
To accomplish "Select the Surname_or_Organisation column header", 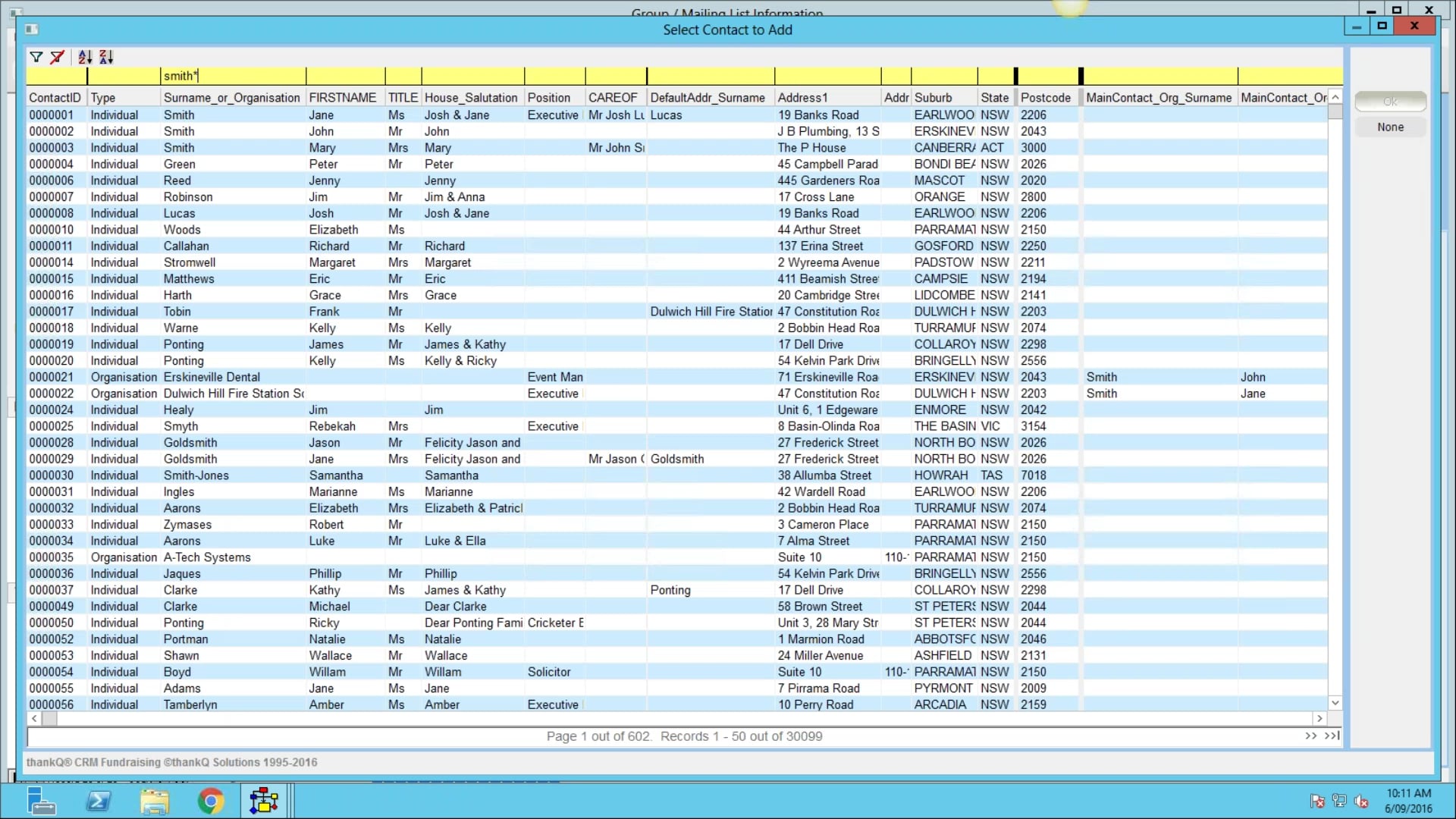I will click(x=231, y=97).
